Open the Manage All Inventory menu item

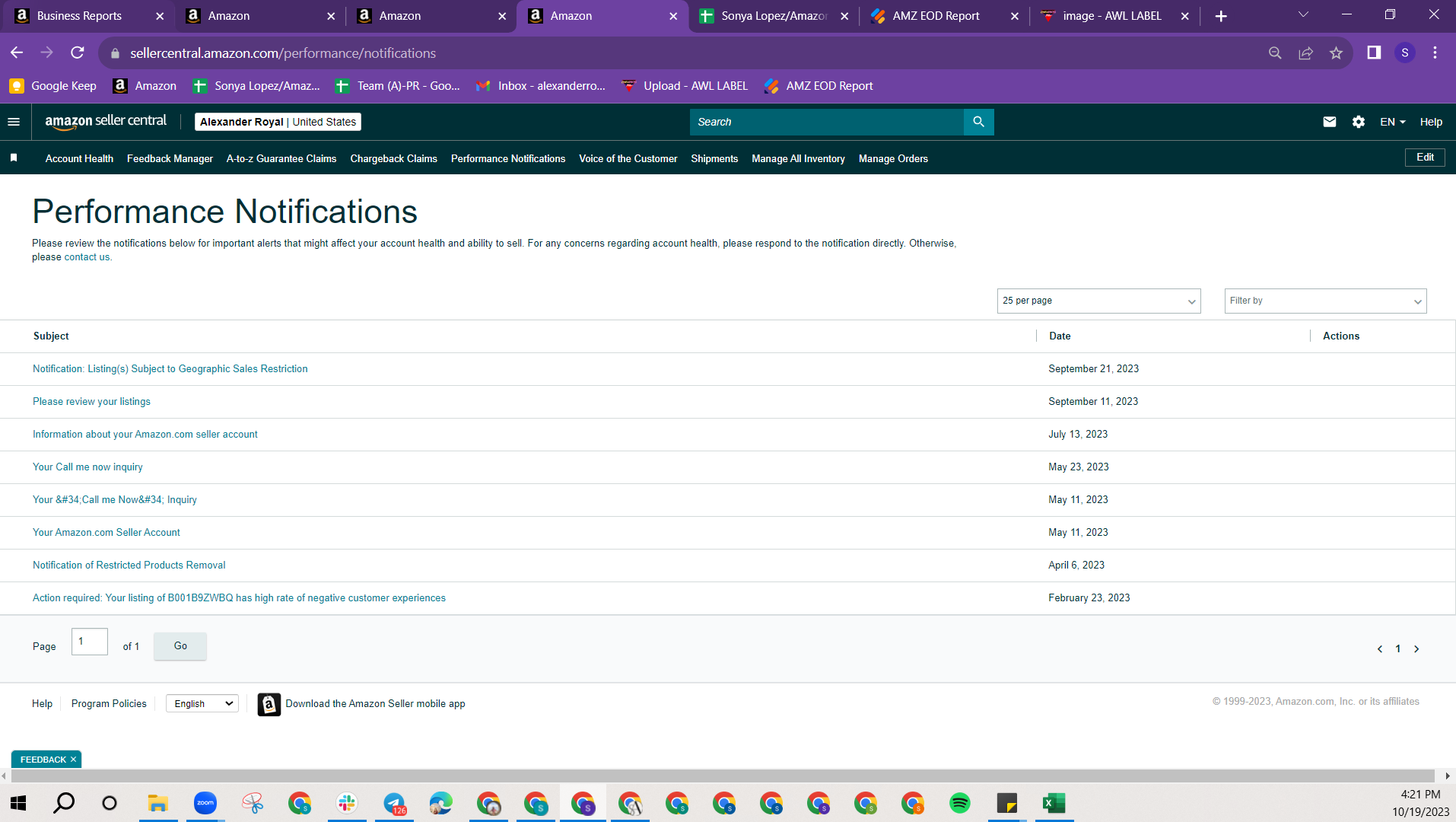pyautogui.click(x=798, y=158)
